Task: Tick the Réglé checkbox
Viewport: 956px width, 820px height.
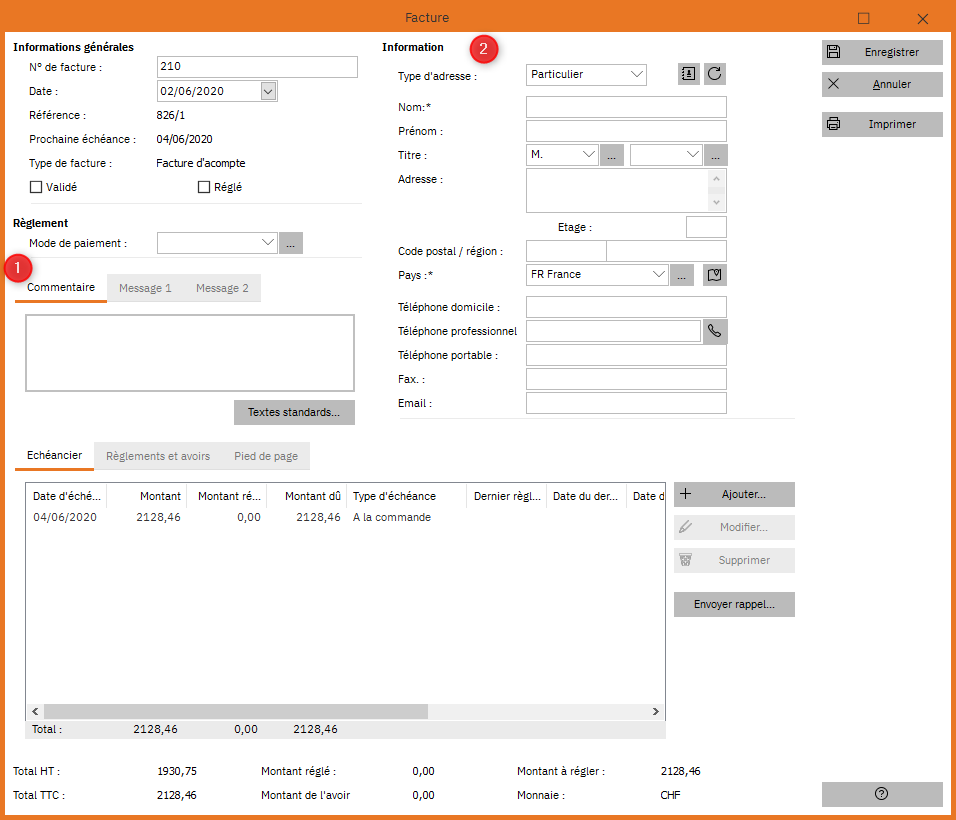Action: 204,187
